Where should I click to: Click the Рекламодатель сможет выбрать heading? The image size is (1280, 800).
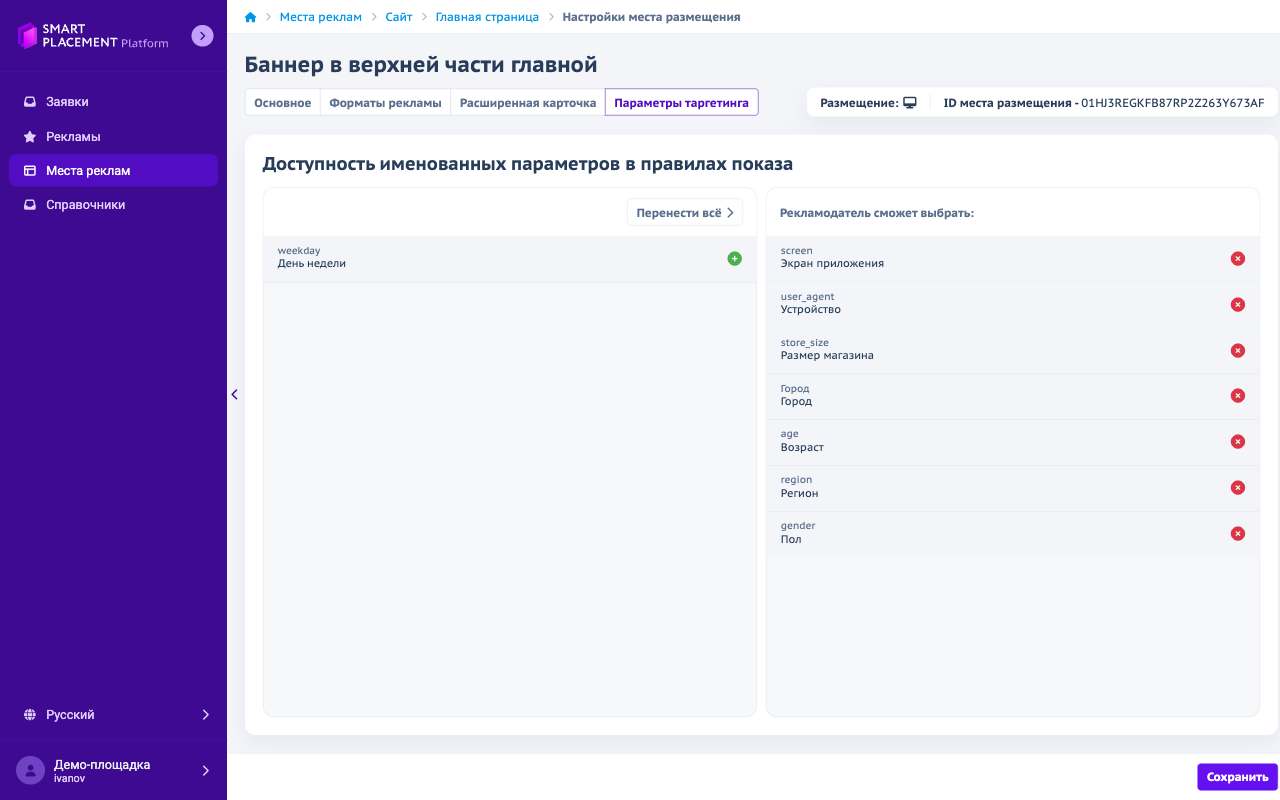click(x=877, y=213)
